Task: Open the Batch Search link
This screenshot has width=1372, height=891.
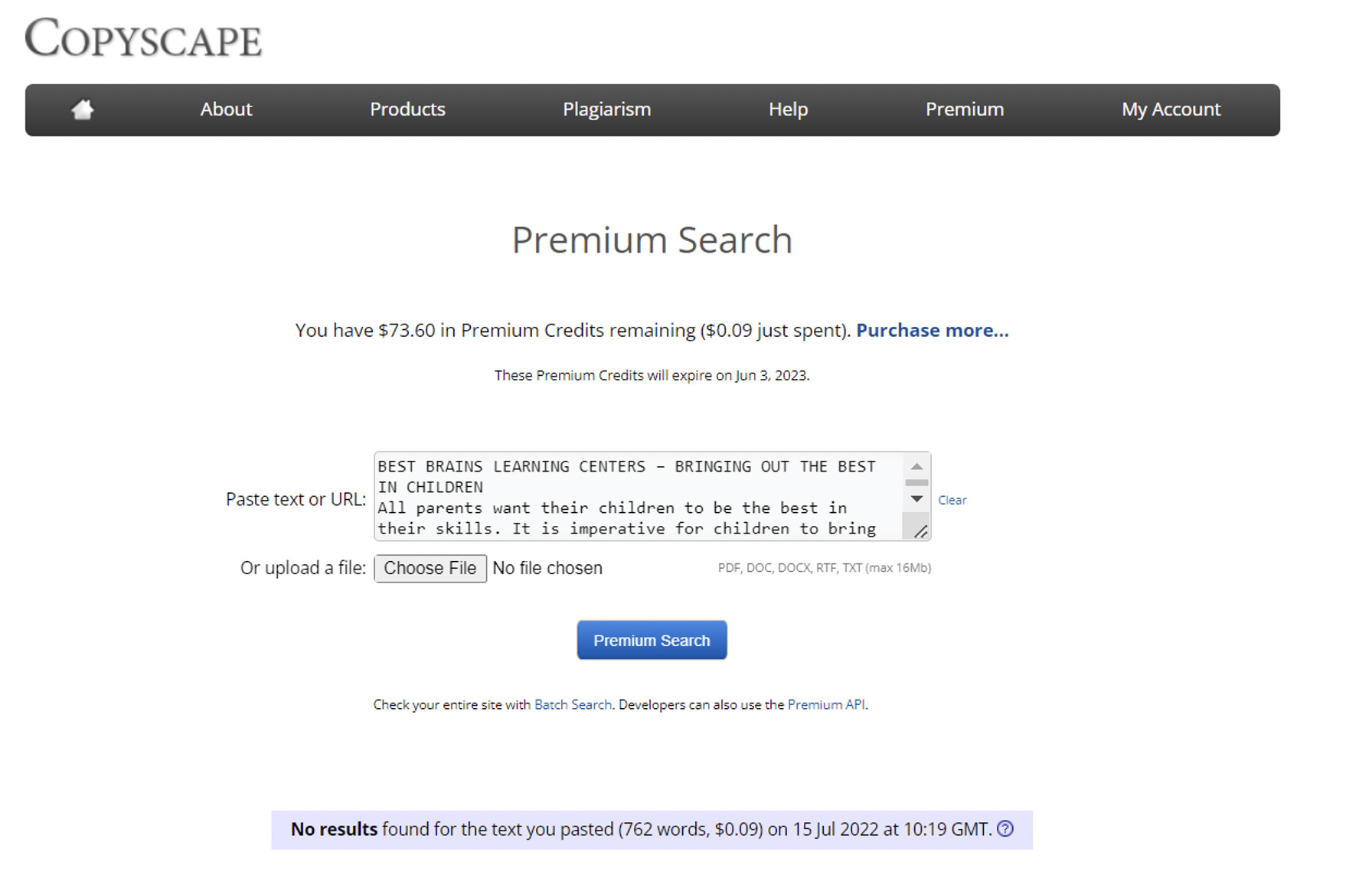Action: click(573, 704)
